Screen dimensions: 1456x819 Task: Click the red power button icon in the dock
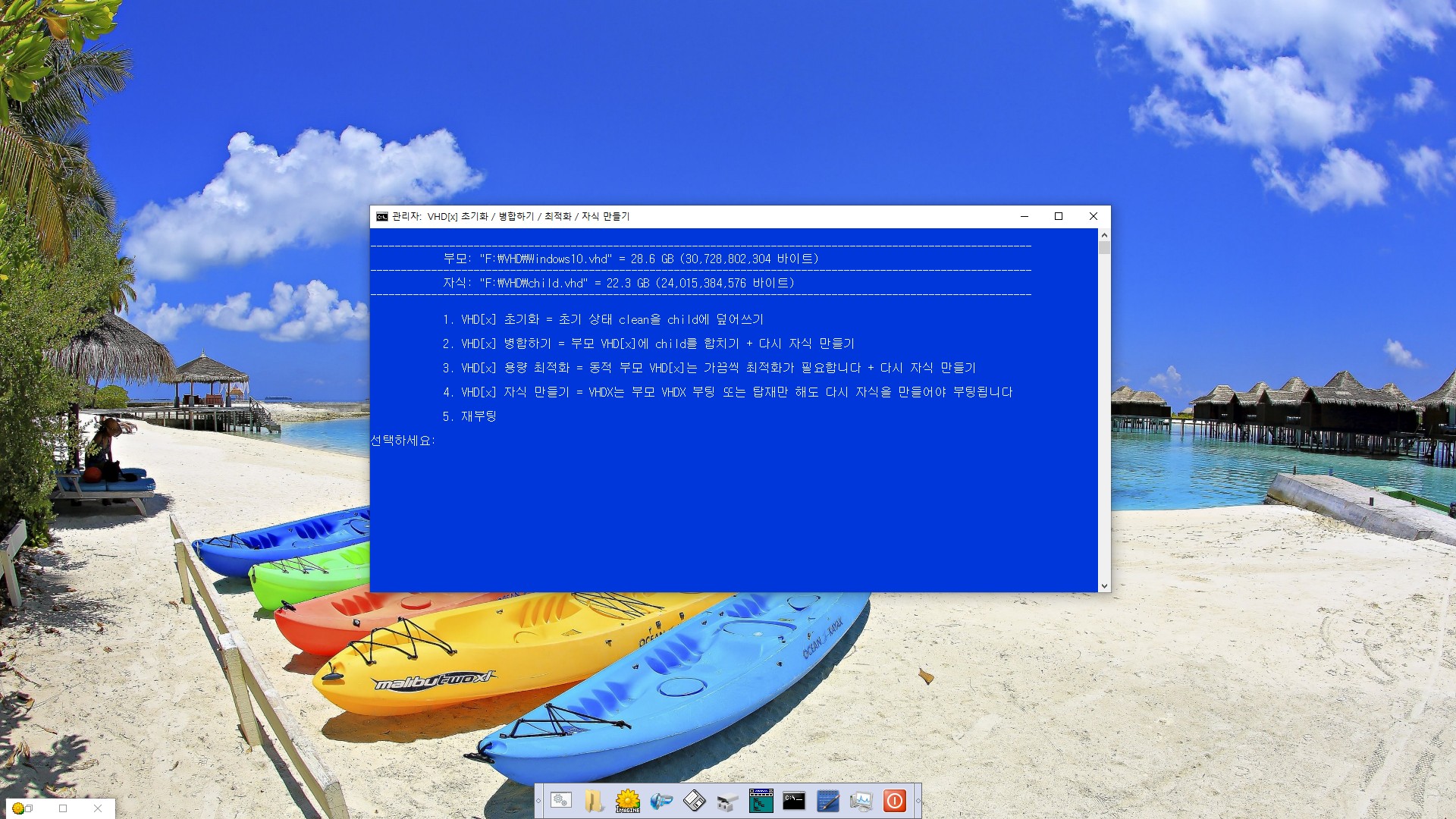(x=895, y=801)
